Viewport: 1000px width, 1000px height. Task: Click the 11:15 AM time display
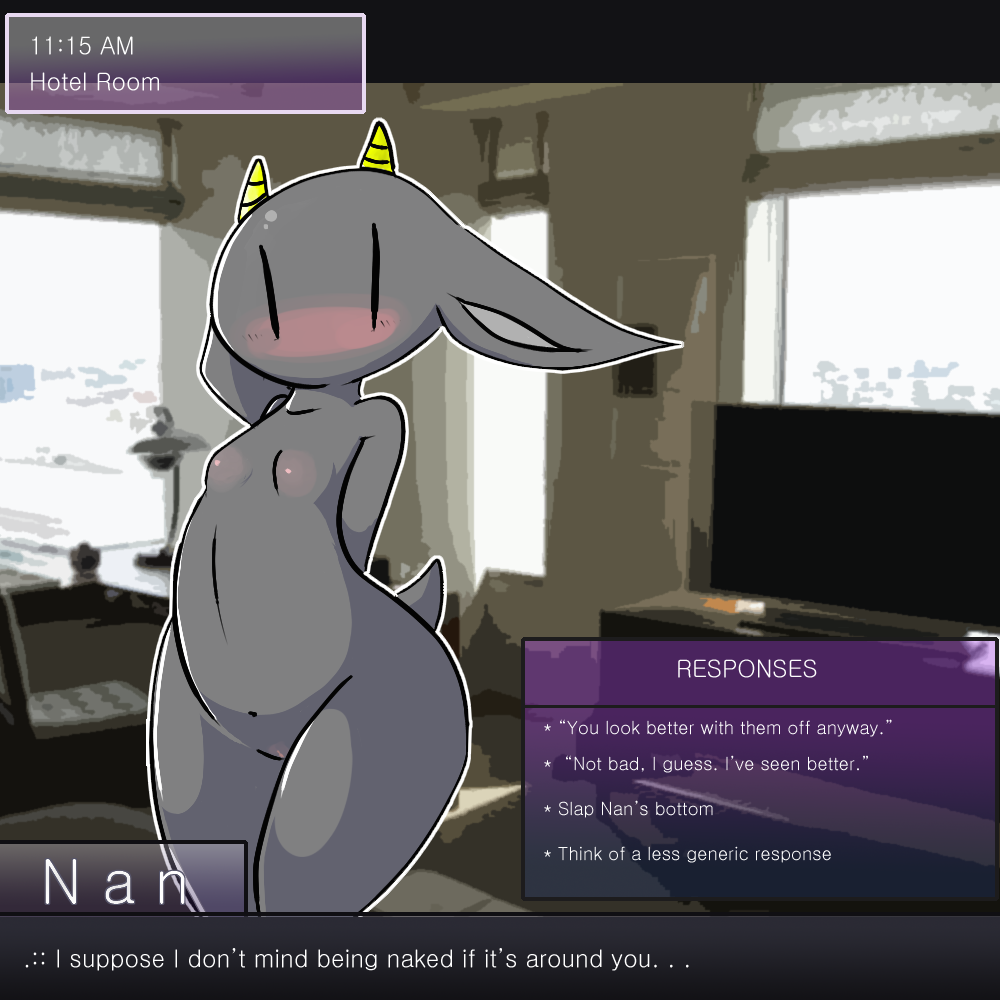(x=82, y=46)
